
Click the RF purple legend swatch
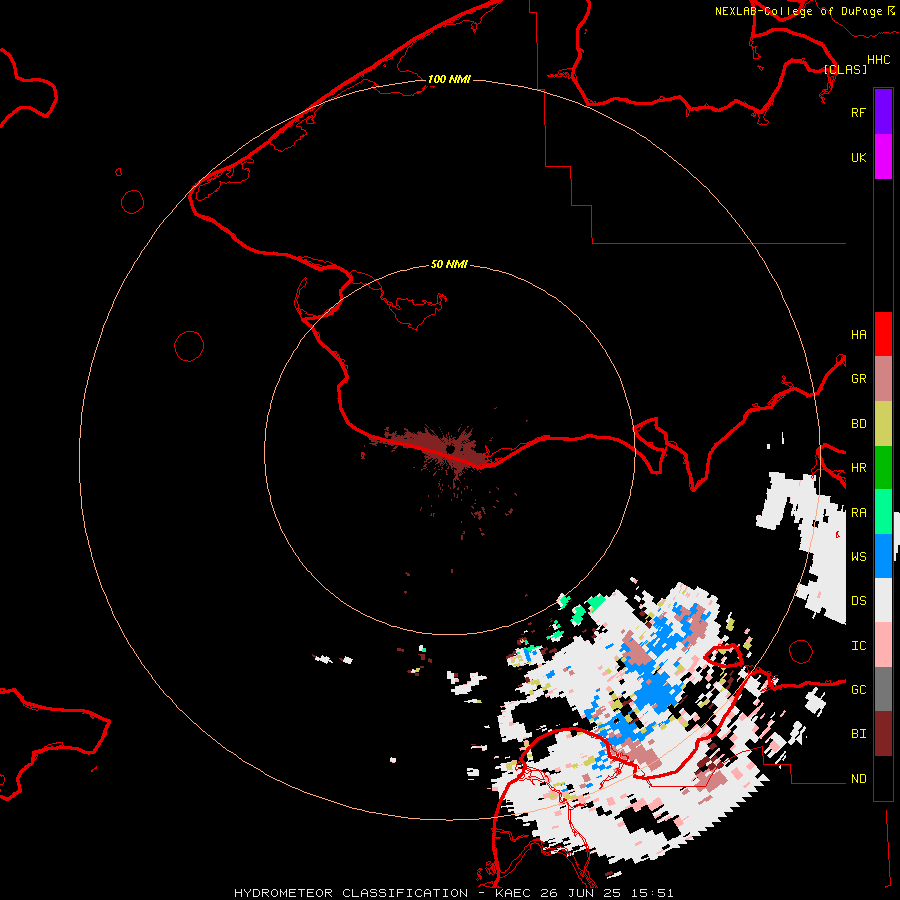click(x=883, y=111)
